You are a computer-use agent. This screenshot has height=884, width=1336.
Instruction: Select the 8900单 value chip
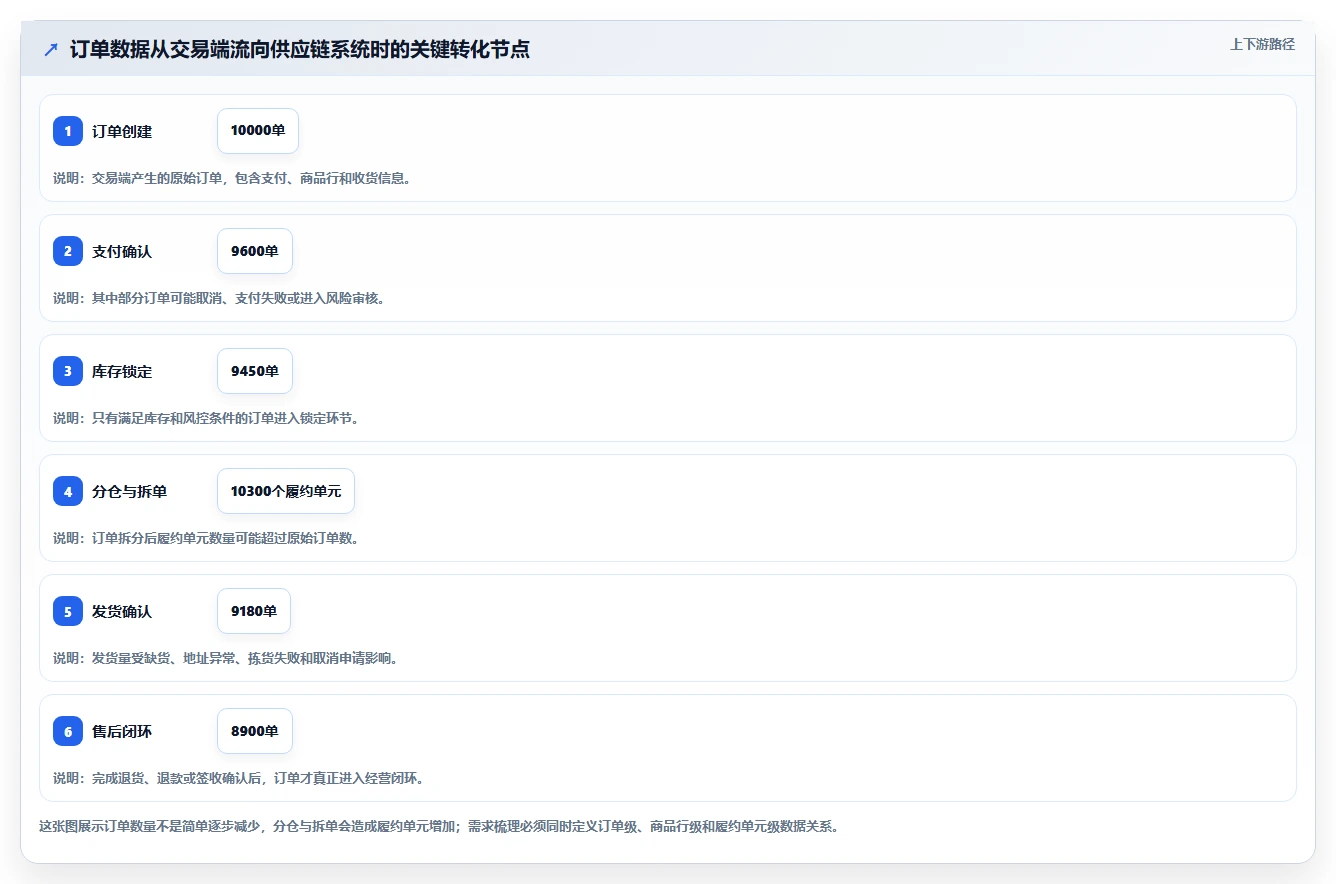tap(255, 731)
